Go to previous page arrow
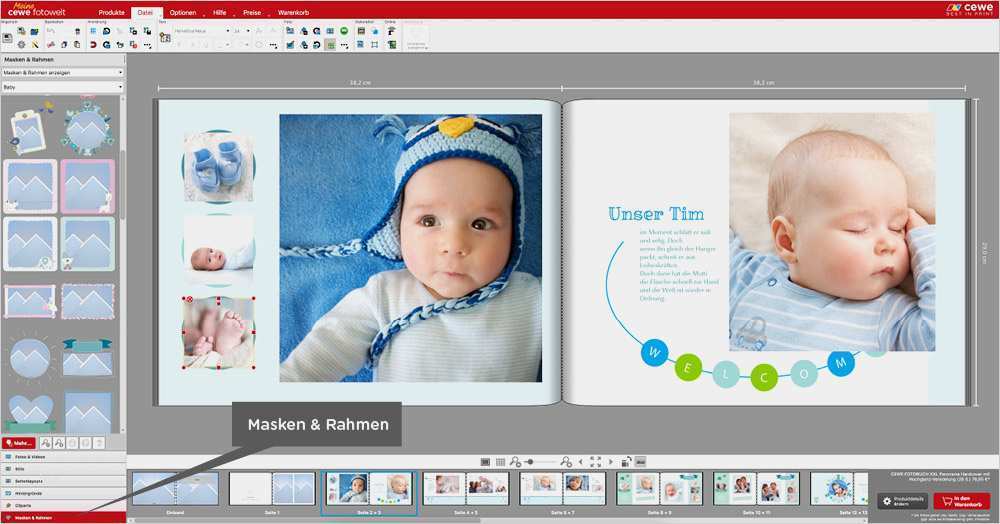Viewport: 1000px width, 524px height. tap(580, 462)
